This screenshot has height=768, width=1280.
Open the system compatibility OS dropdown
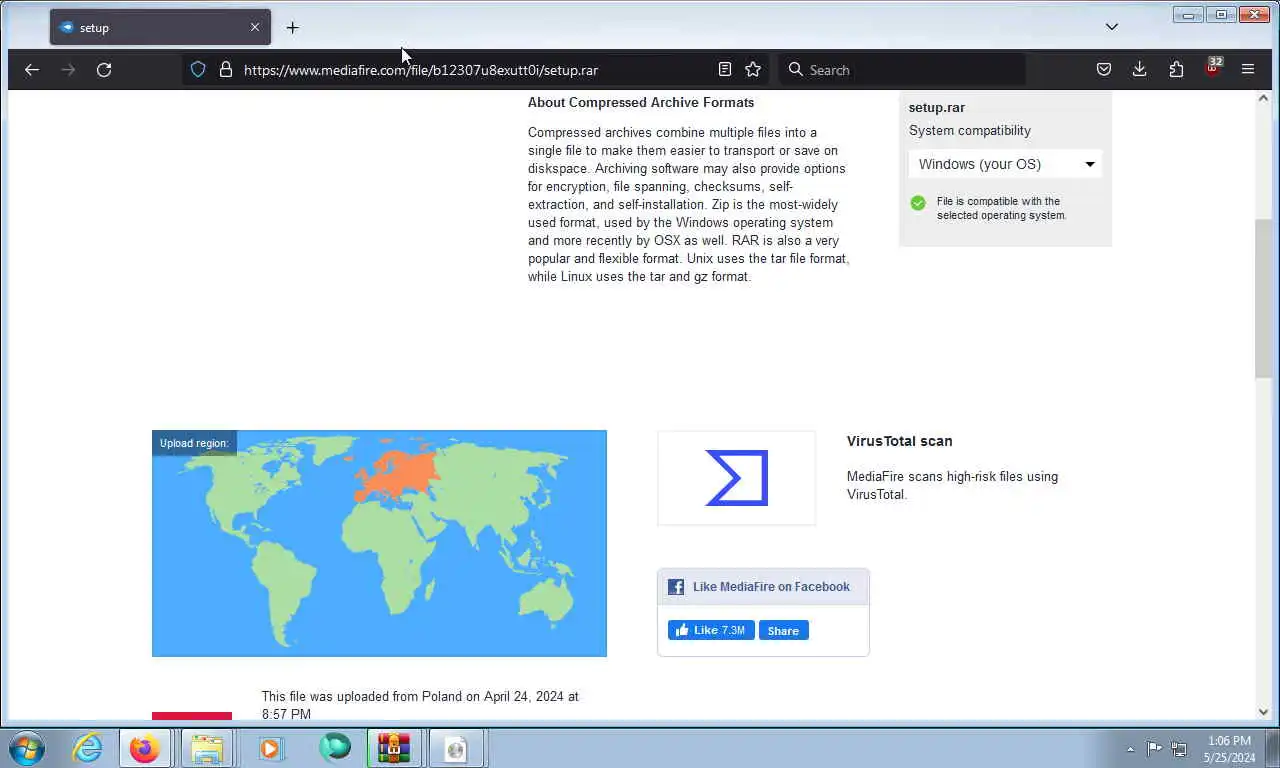tap(1006, 164)
